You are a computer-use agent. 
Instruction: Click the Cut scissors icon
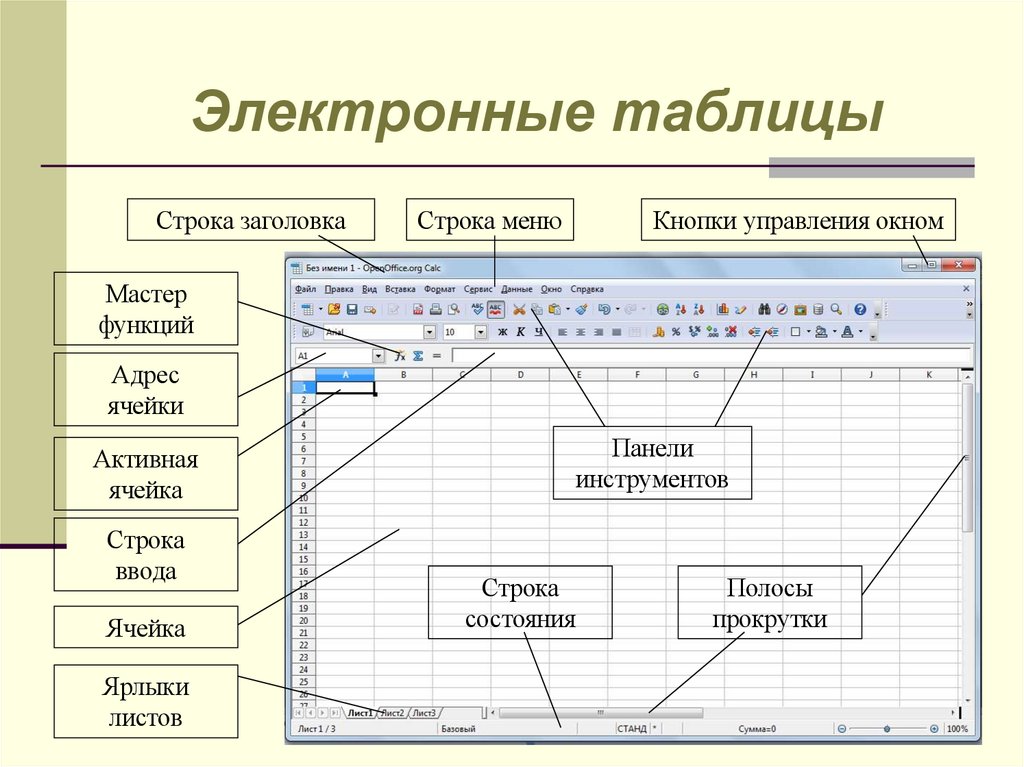[519, 309]
